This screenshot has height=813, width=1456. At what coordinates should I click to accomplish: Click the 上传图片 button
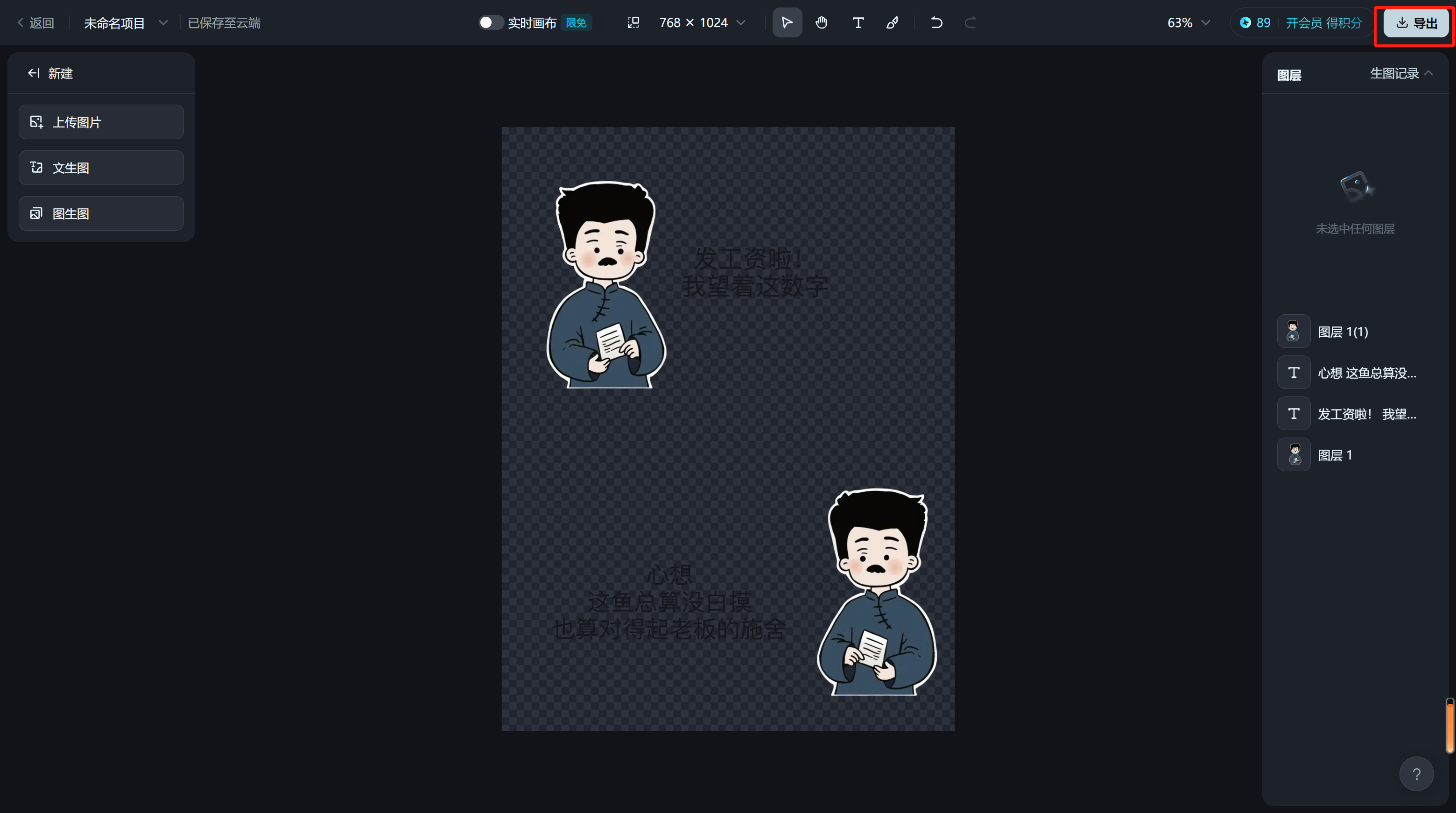click(101, 122)
